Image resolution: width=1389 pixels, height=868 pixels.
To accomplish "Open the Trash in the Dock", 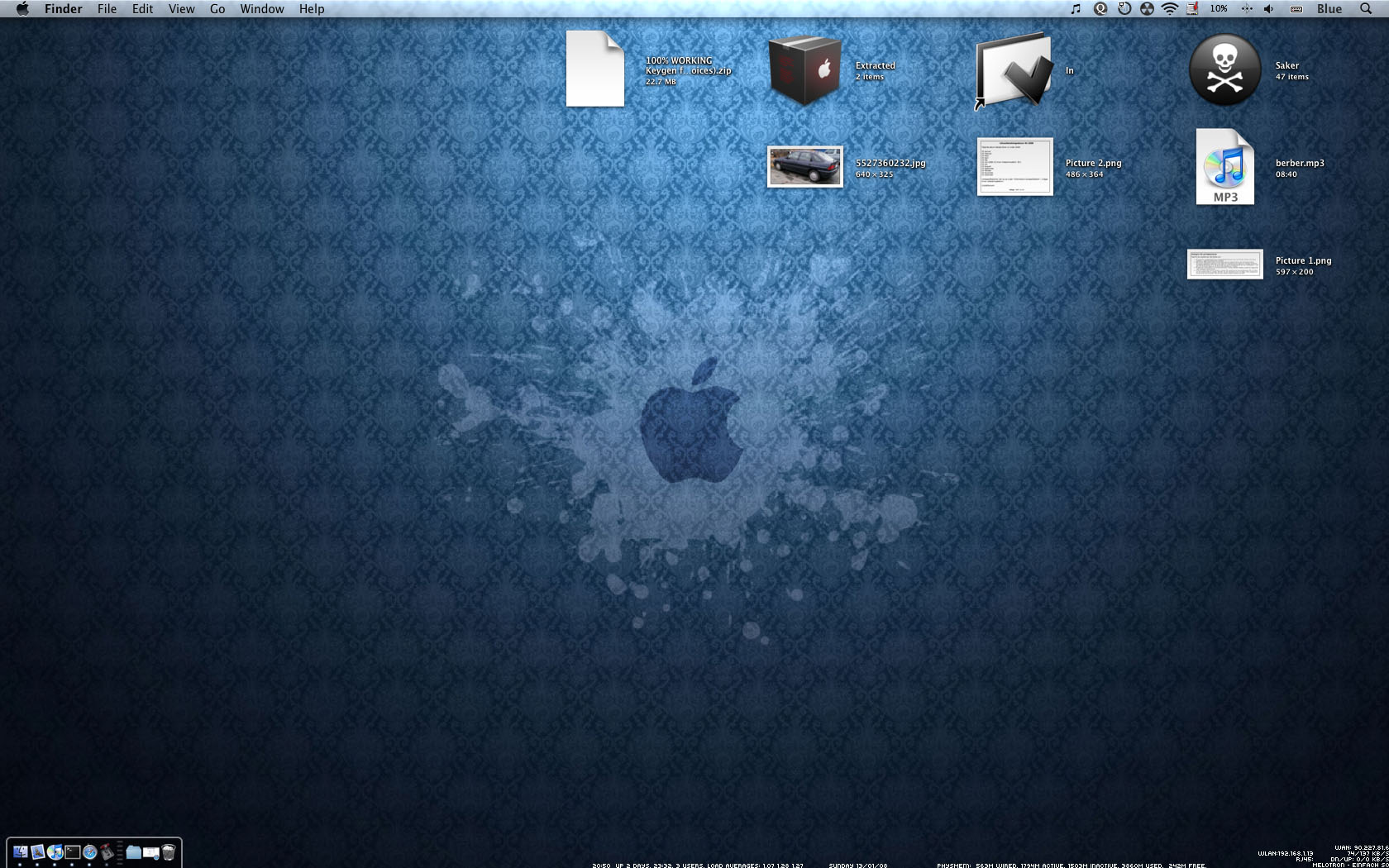I will 169,851.
